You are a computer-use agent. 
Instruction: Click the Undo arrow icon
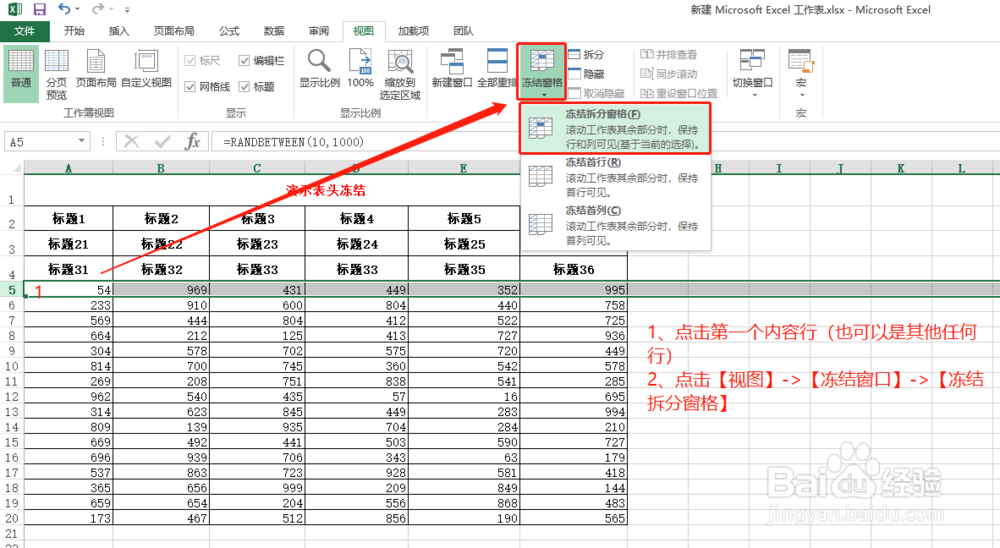tap(64, 9)
